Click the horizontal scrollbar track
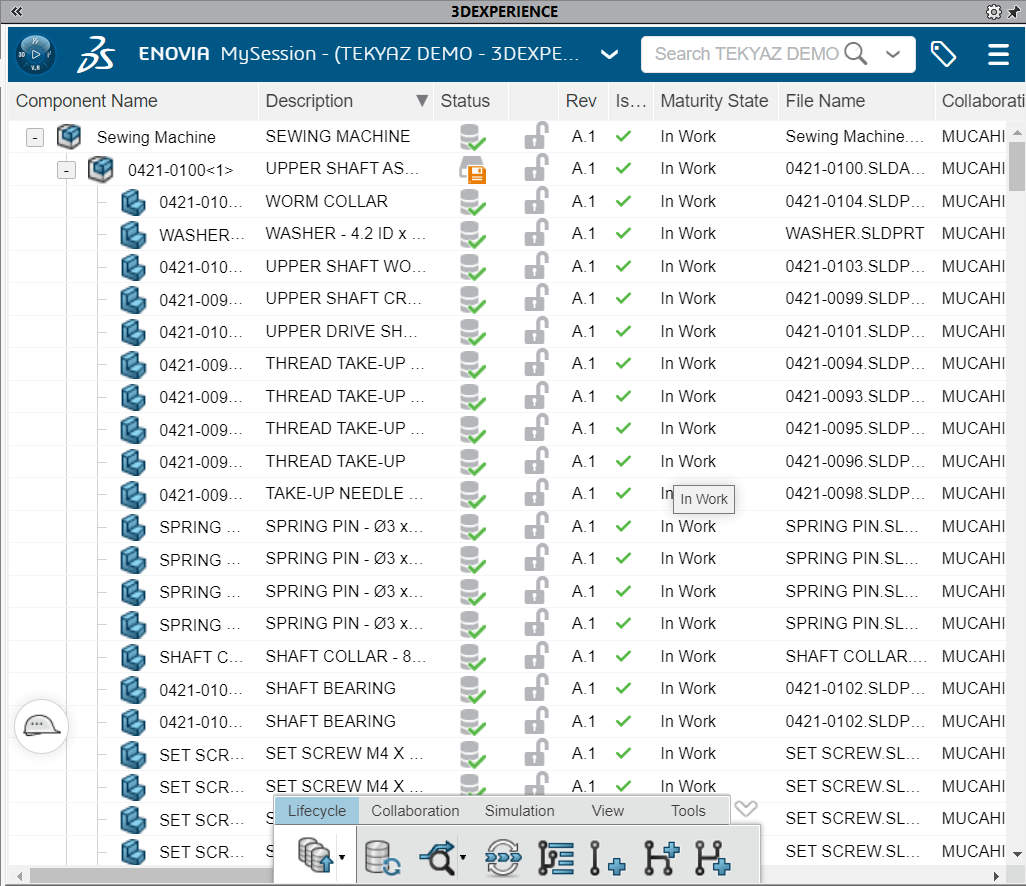Screen dimensions: 1026x886 506,876
